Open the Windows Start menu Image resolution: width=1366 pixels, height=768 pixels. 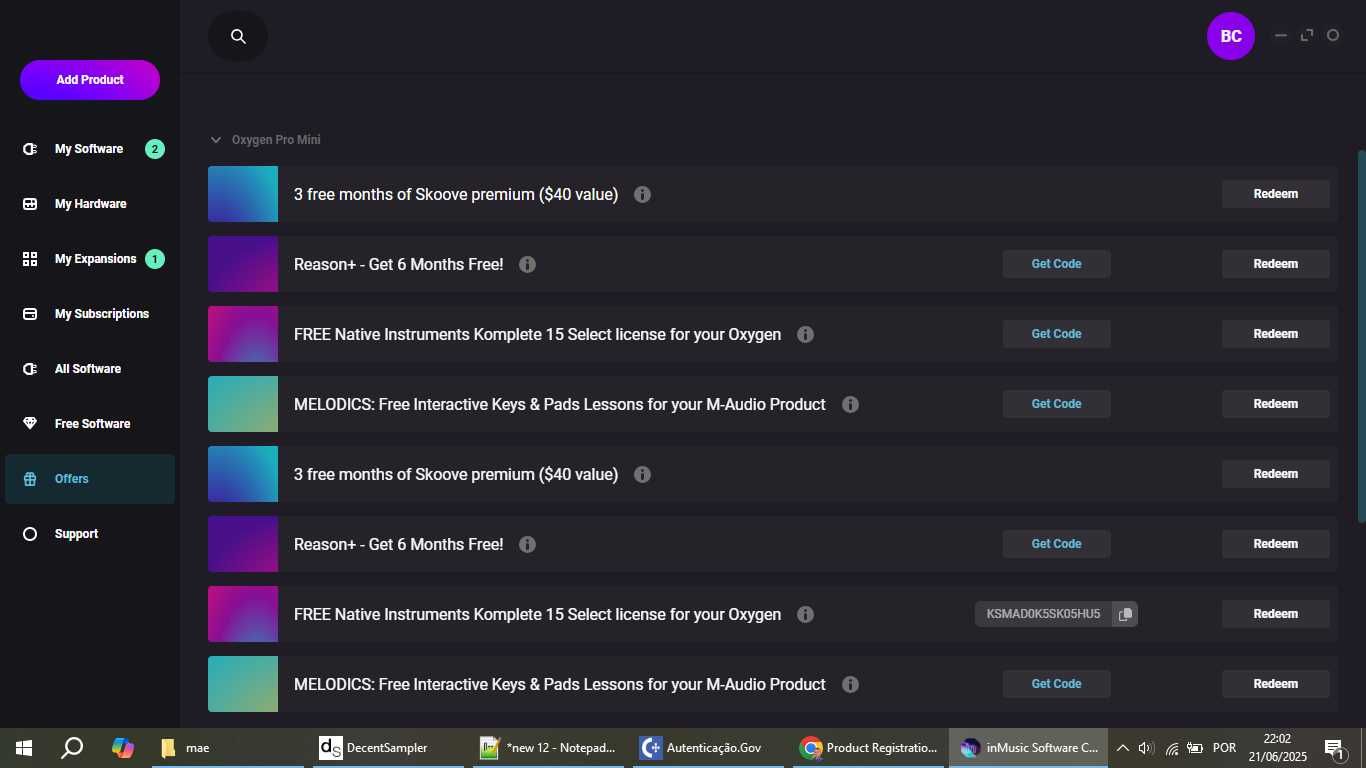[x=24, y=748]
